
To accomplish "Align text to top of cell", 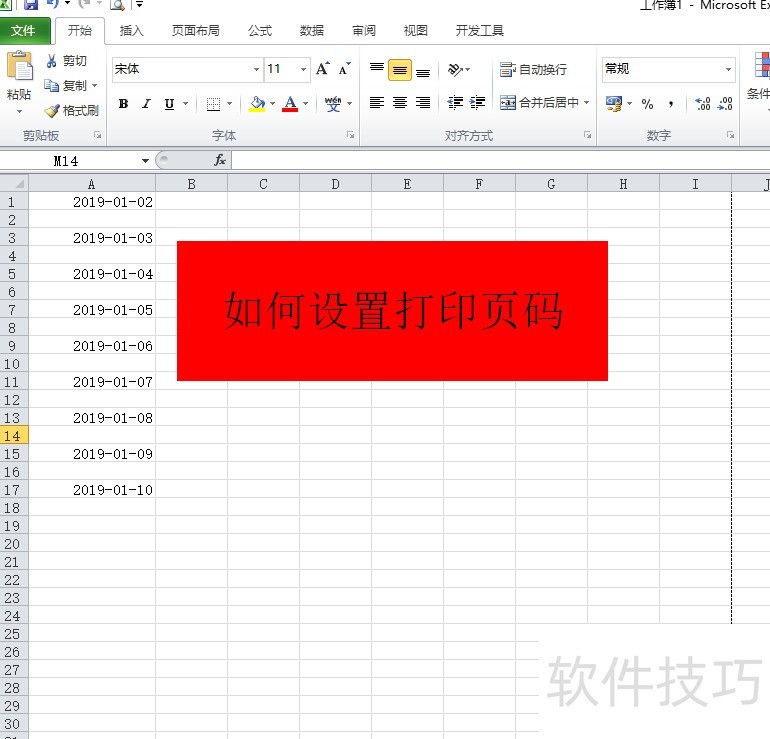I will coord(377,69).
